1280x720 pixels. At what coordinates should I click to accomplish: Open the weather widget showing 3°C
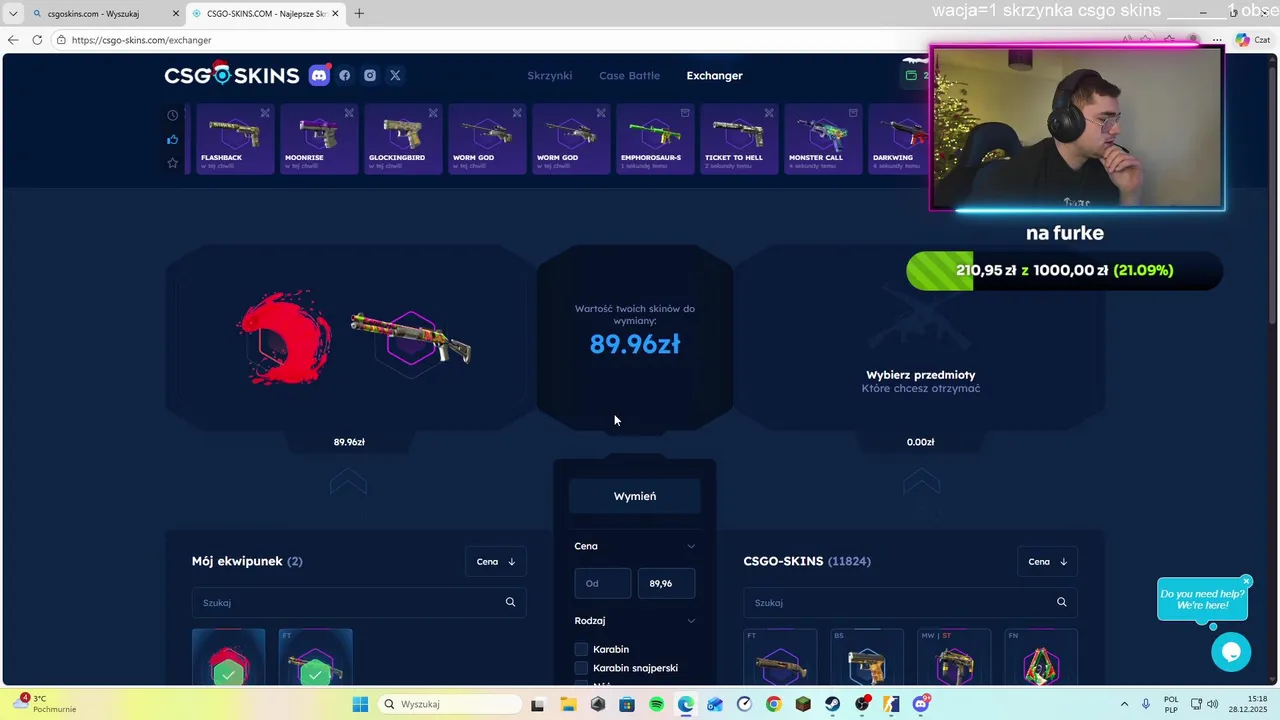(45, 704)
